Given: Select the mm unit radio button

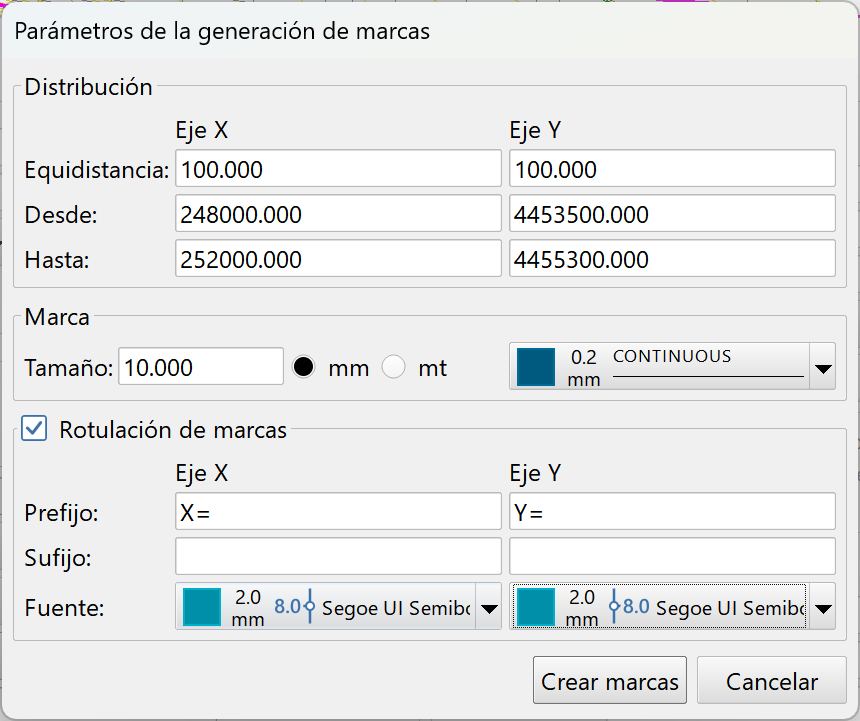Looking at the screenshot, I should 304,367.
